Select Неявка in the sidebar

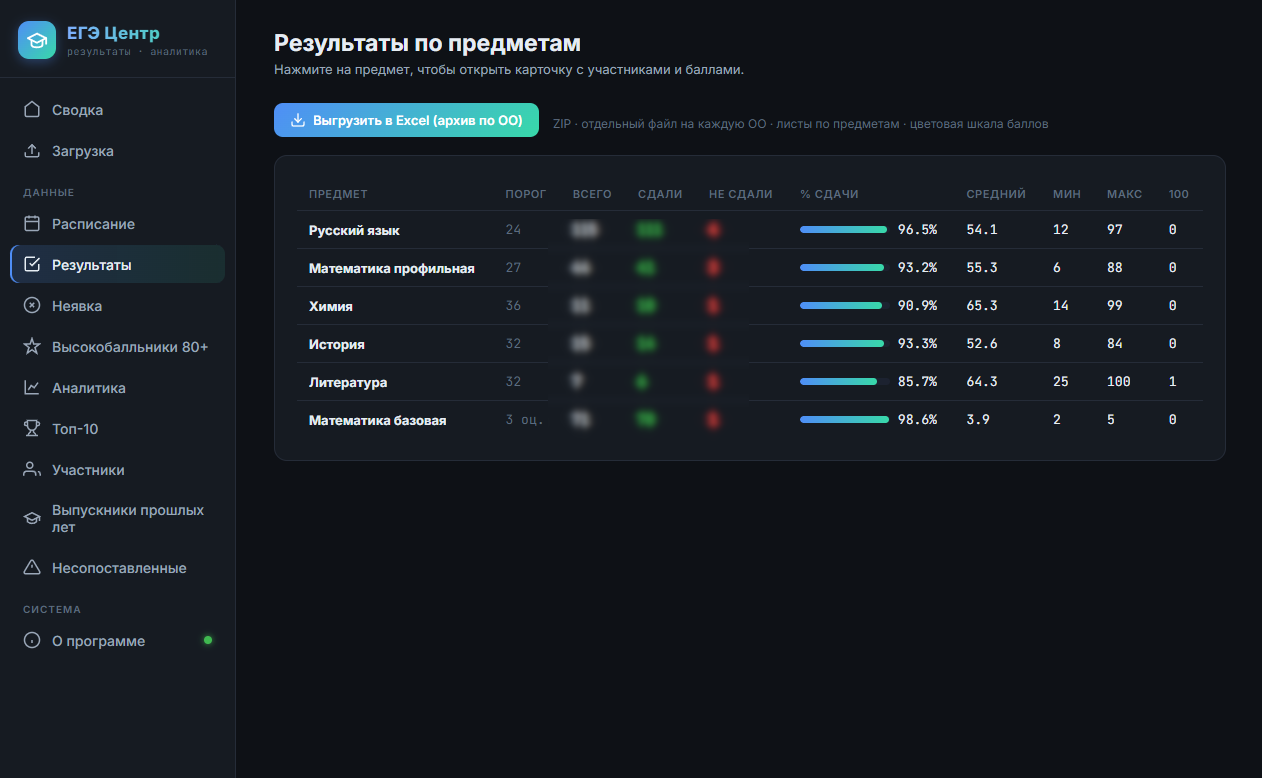click(118, 306)
